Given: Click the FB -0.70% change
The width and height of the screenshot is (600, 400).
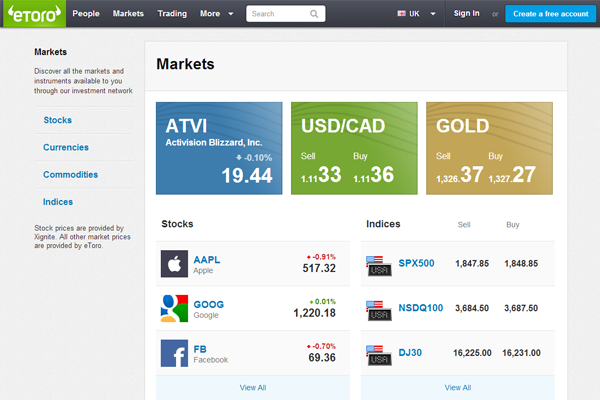Looking at the screenshot, I should tap(321, 346).
